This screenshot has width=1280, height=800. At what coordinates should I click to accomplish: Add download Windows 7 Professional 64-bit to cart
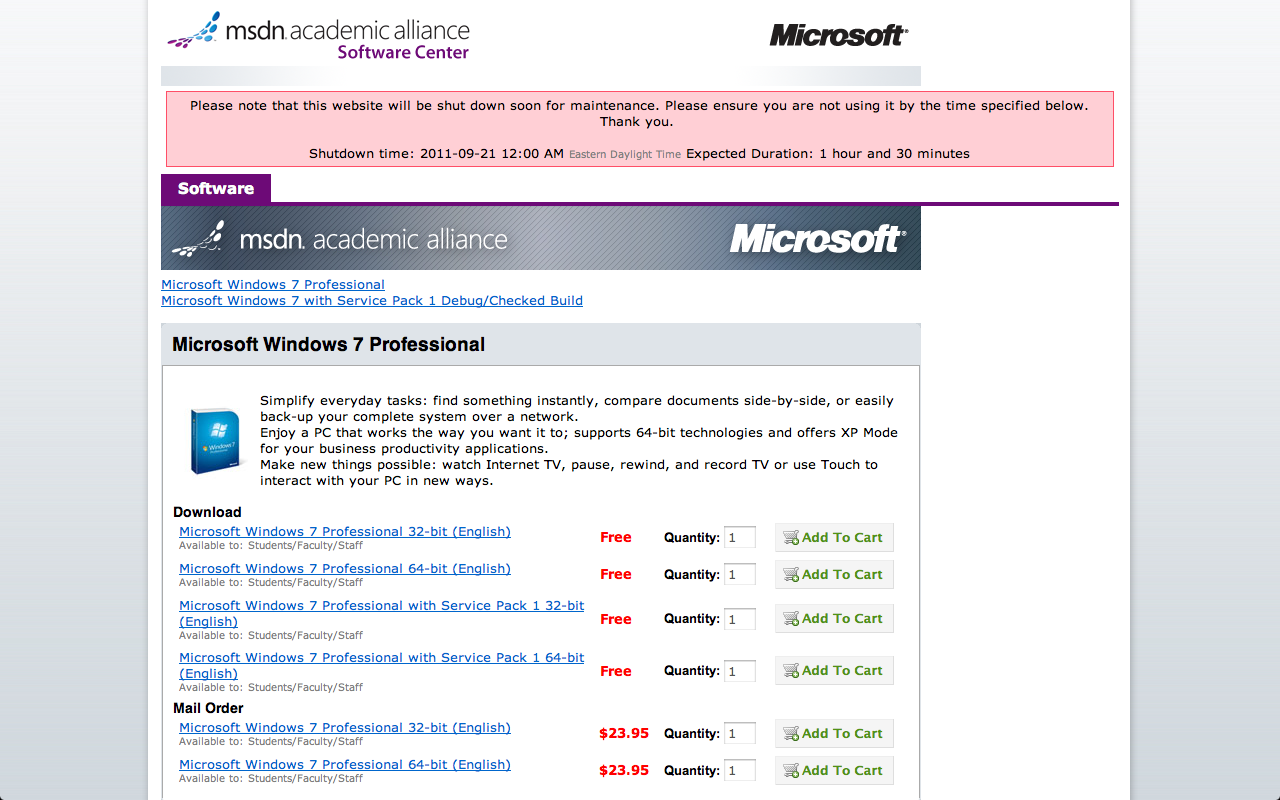(834, 574)
